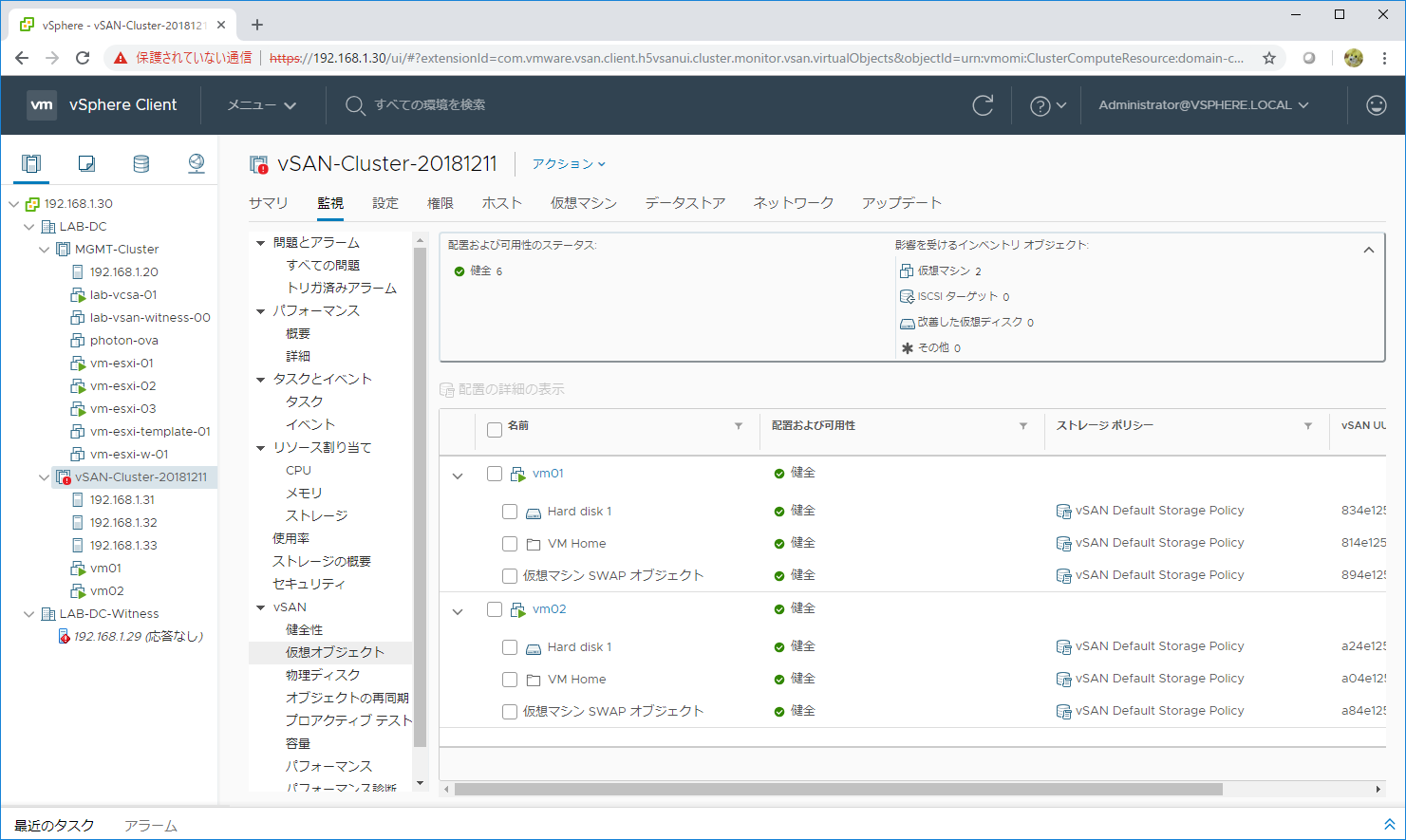
Task: Collapse the vm02 row in objects table
Action: (x=458, y=611)
